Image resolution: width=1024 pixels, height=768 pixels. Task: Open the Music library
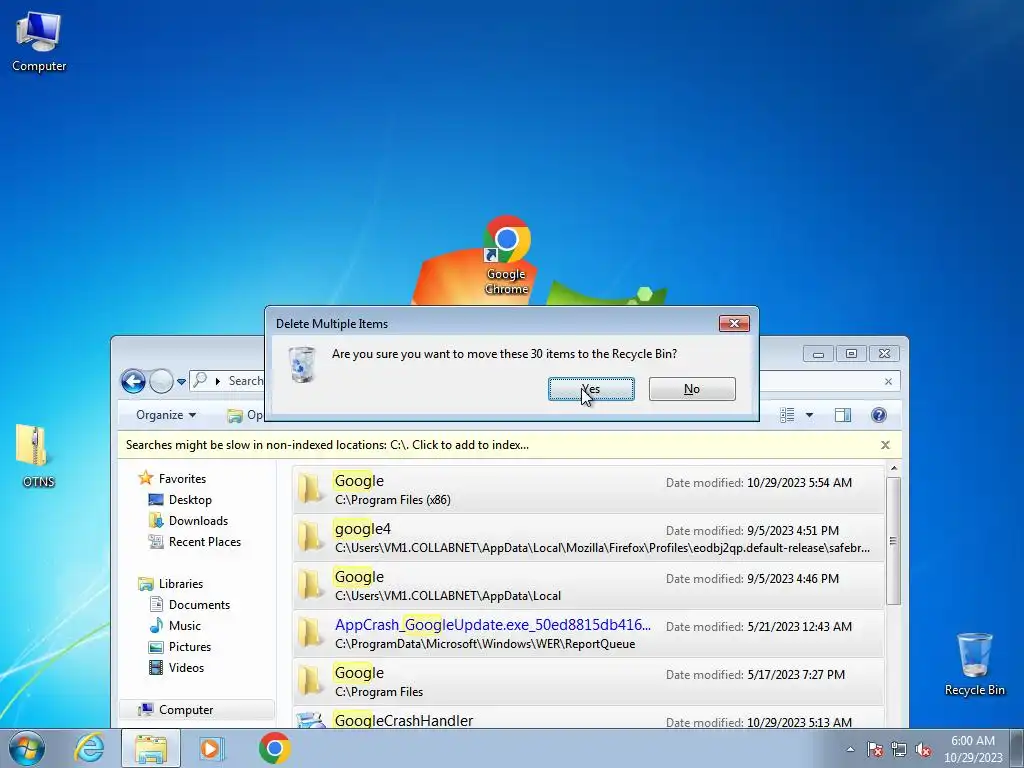click(x=184, y=626)
